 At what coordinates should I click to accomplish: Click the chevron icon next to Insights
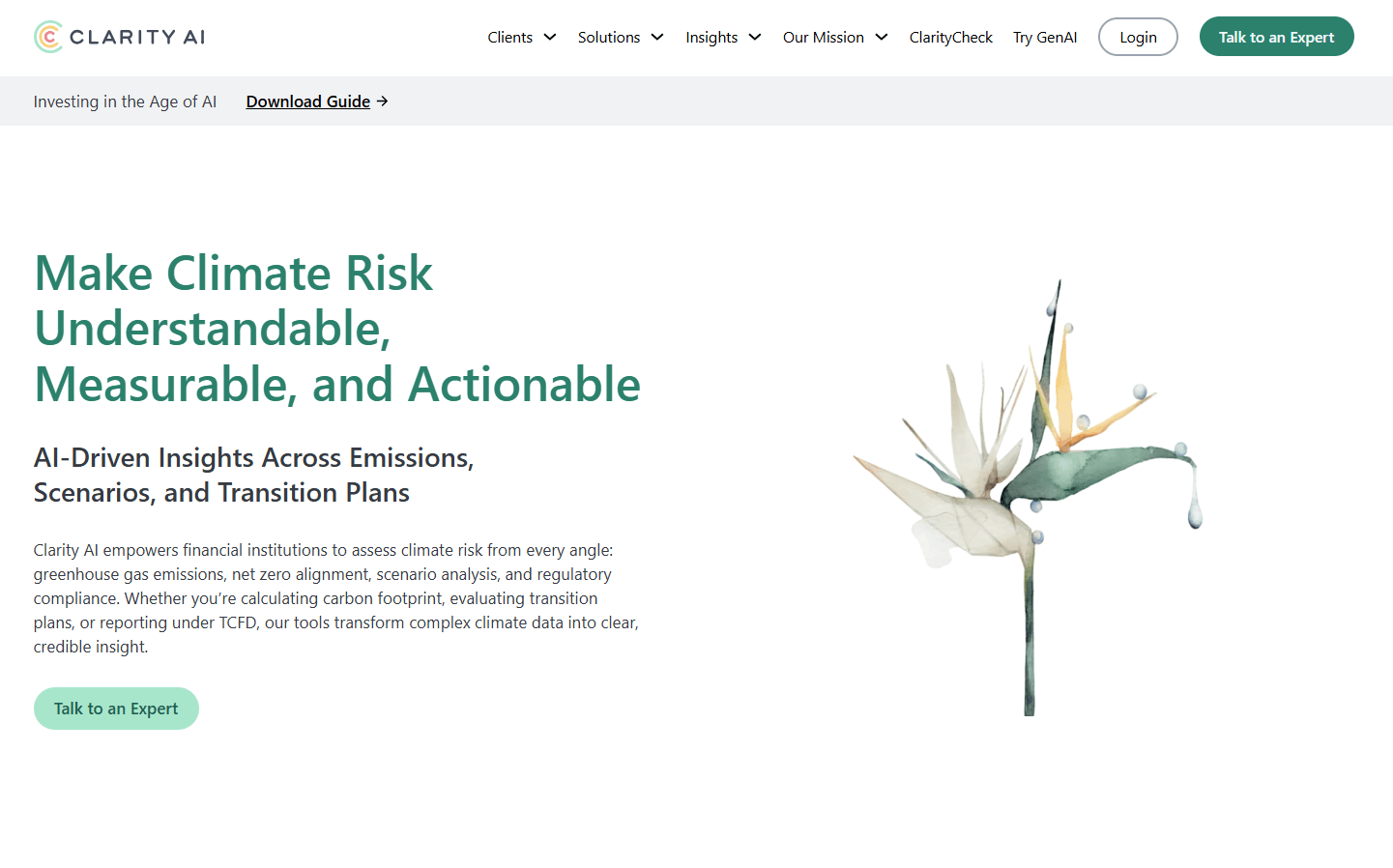(755, 37)
